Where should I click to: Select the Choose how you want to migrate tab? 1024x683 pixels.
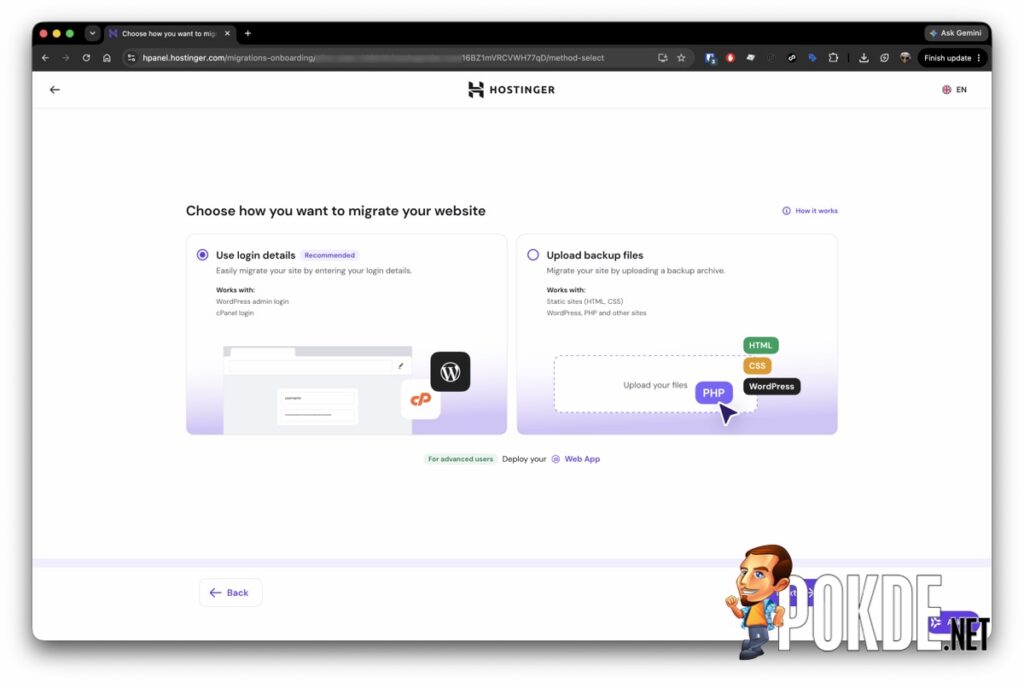coord(170,33)
